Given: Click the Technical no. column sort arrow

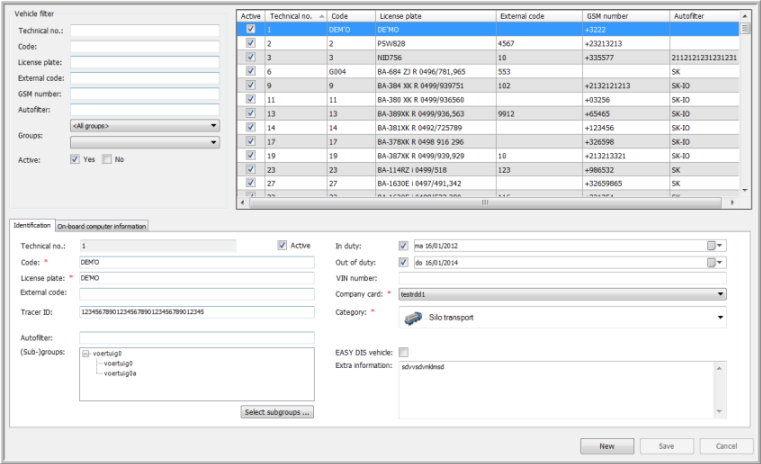Looking at the screenshot, I should click(320, 17).
